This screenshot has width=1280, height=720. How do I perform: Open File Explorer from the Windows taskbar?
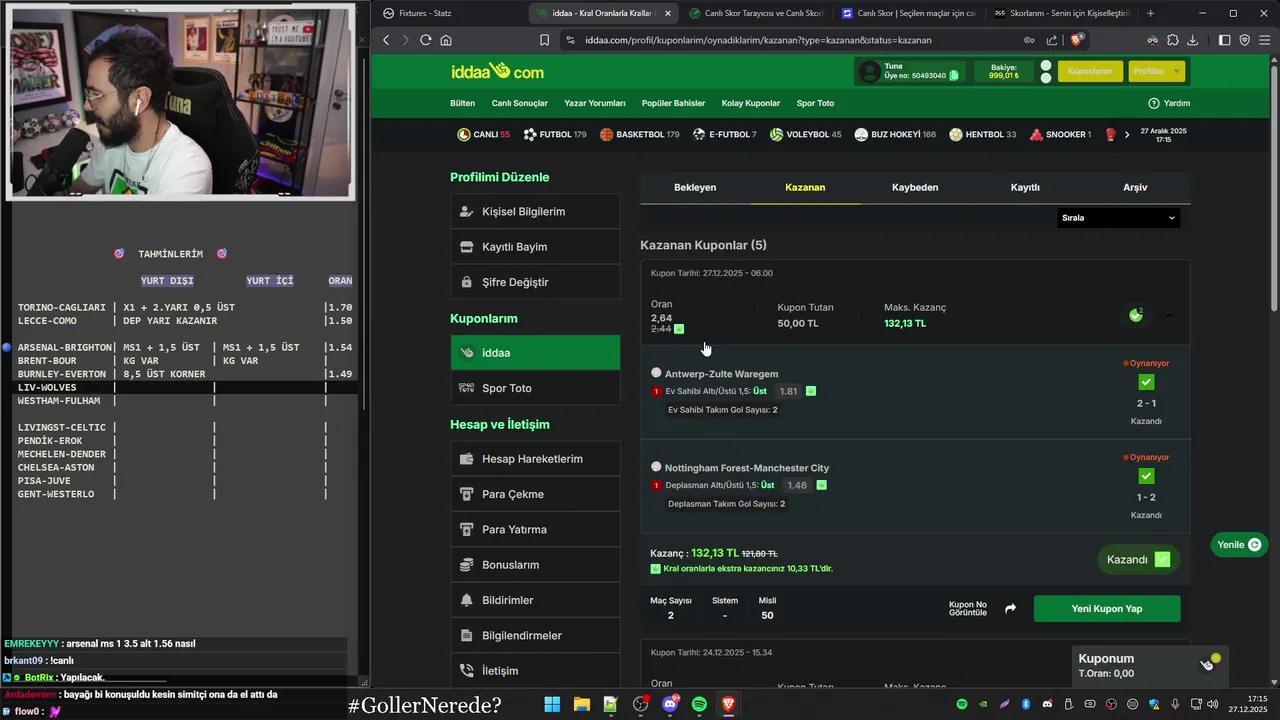581,704
